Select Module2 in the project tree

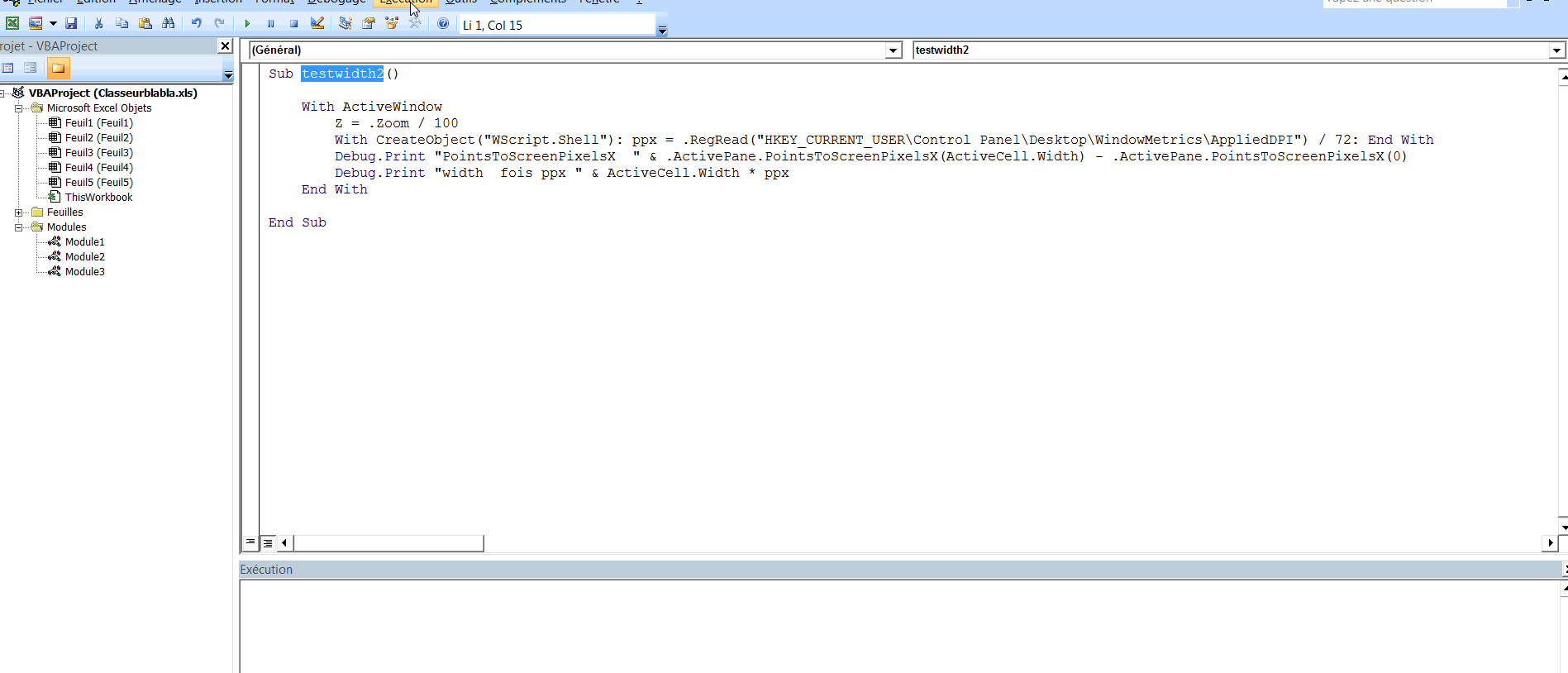(84, 257)
